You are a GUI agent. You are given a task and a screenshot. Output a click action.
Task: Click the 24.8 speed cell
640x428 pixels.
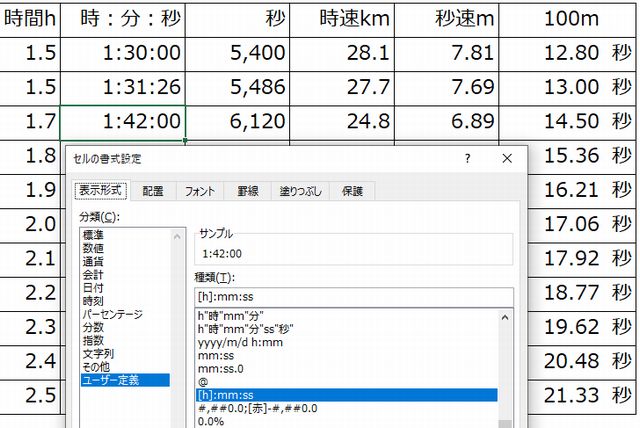coord(342,123)
